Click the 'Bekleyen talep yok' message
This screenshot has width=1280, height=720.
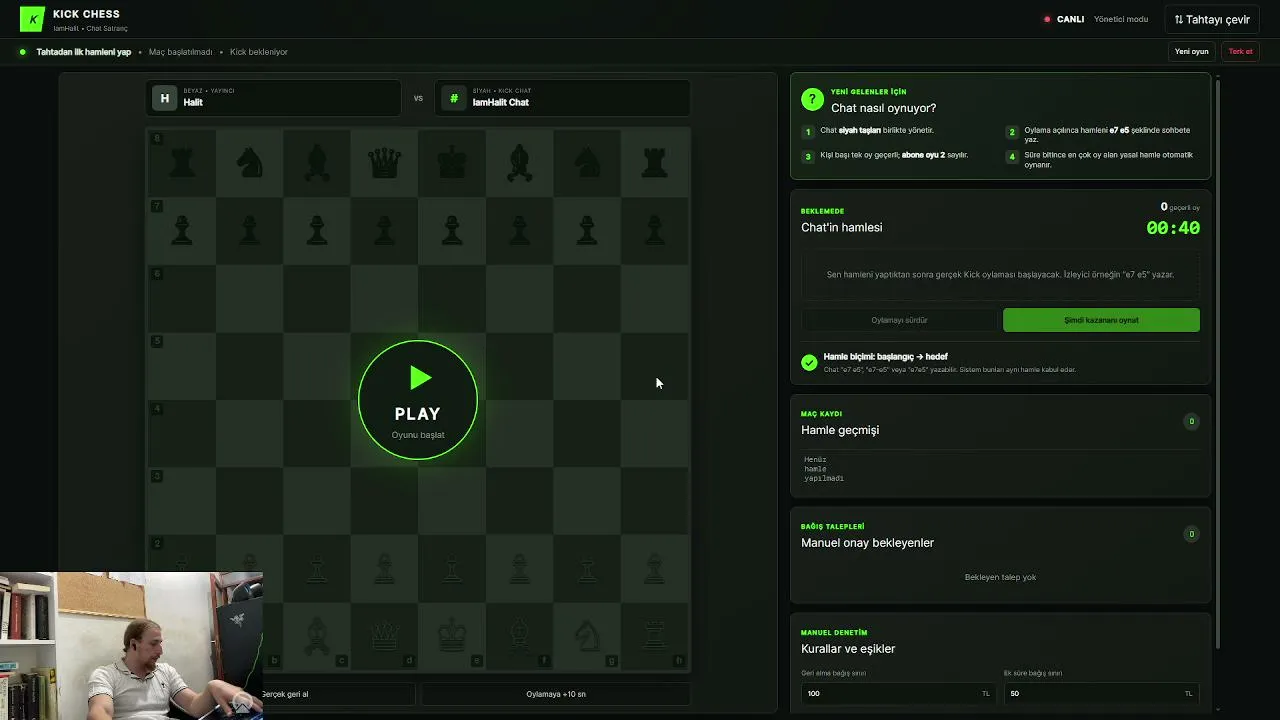pyautogui.click(x=1000, y=577)
